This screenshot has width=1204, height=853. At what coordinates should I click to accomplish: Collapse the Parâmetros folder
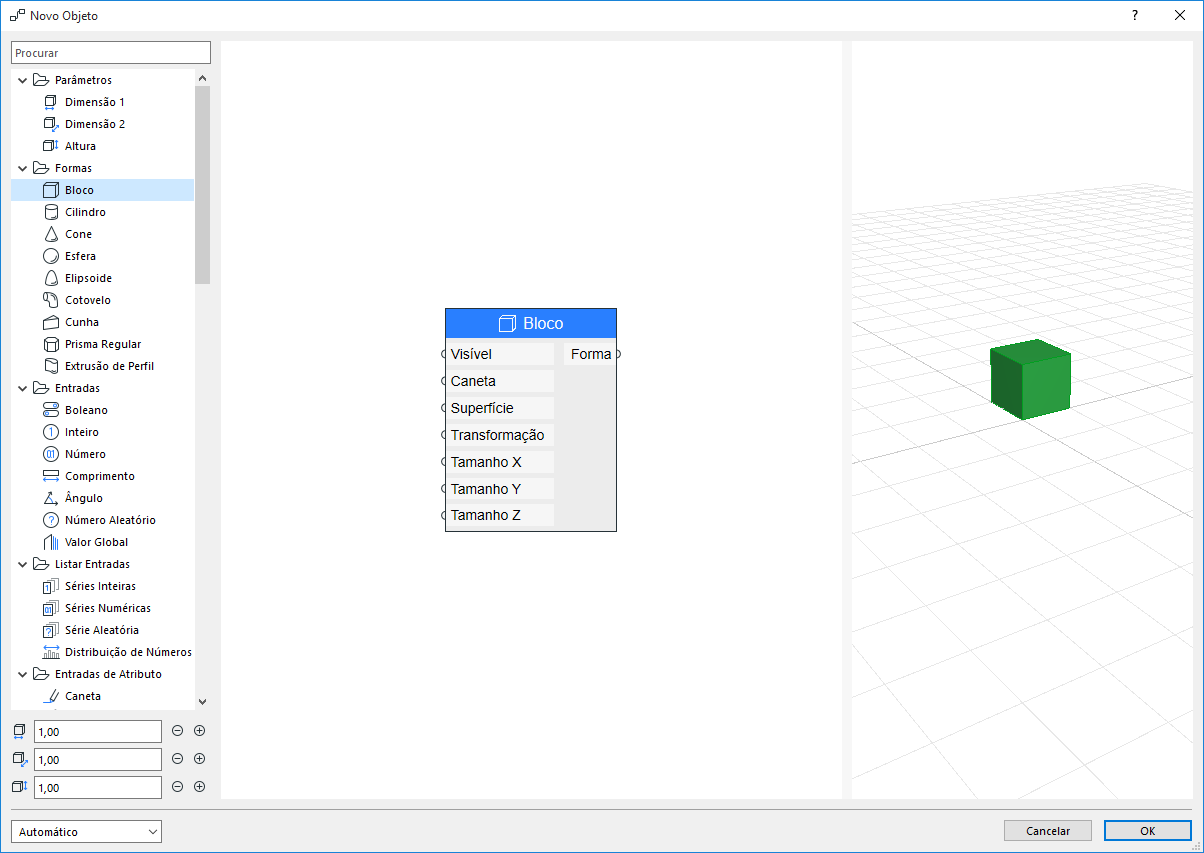click(x=23, y=80)
